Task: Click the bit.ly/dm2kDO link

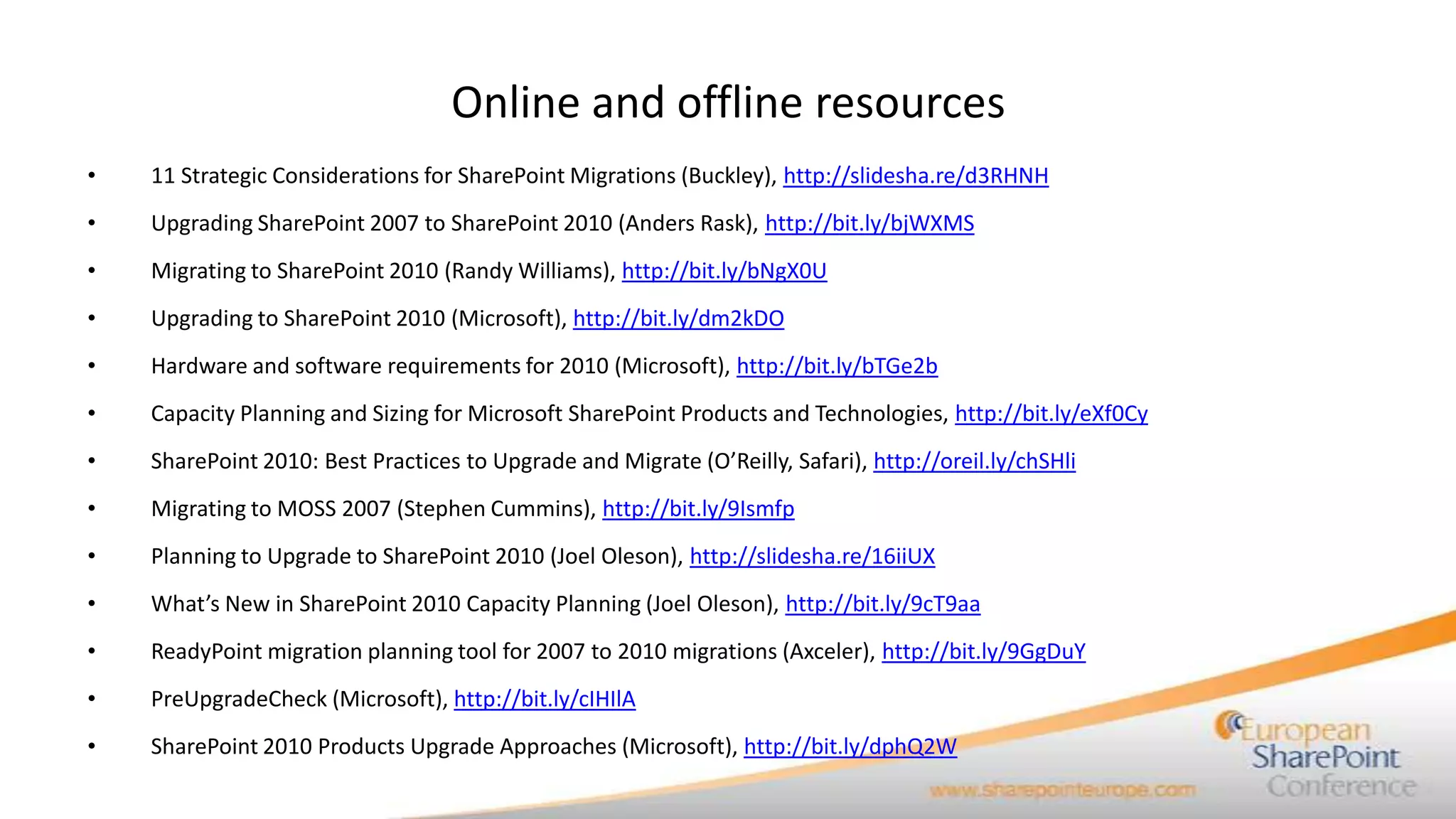Action: pos(678,318)
